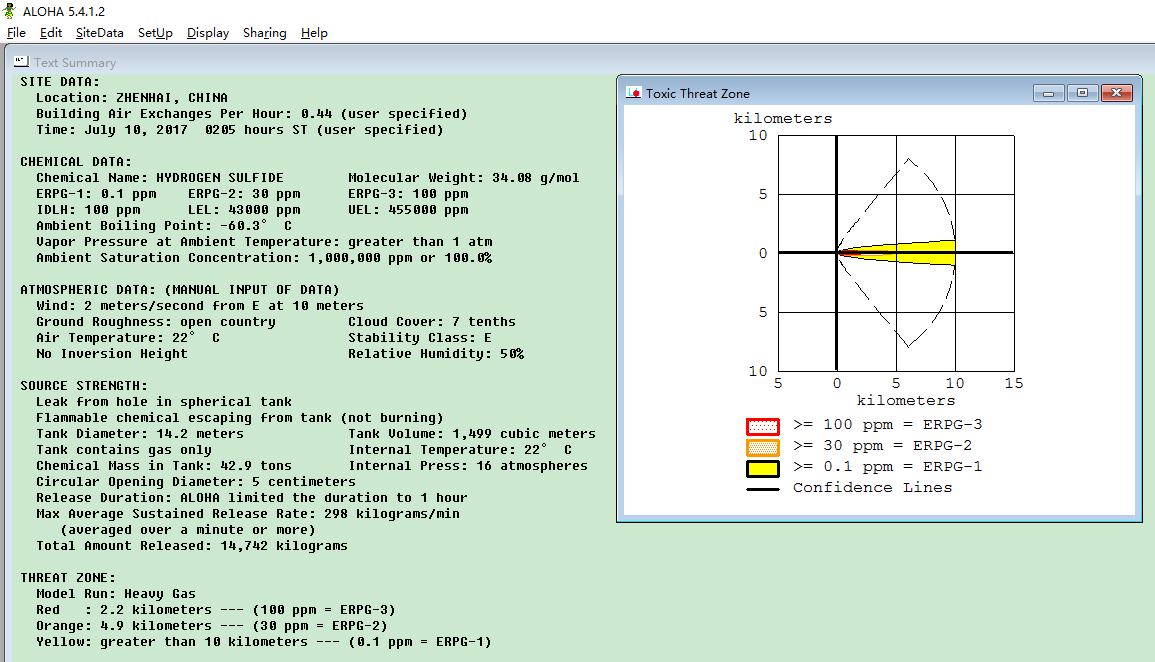Screen dimensions: 1155x662
Task: Click the Confidence Lines legend line sample
Action: pyautogui.click(x=762, y=489)
